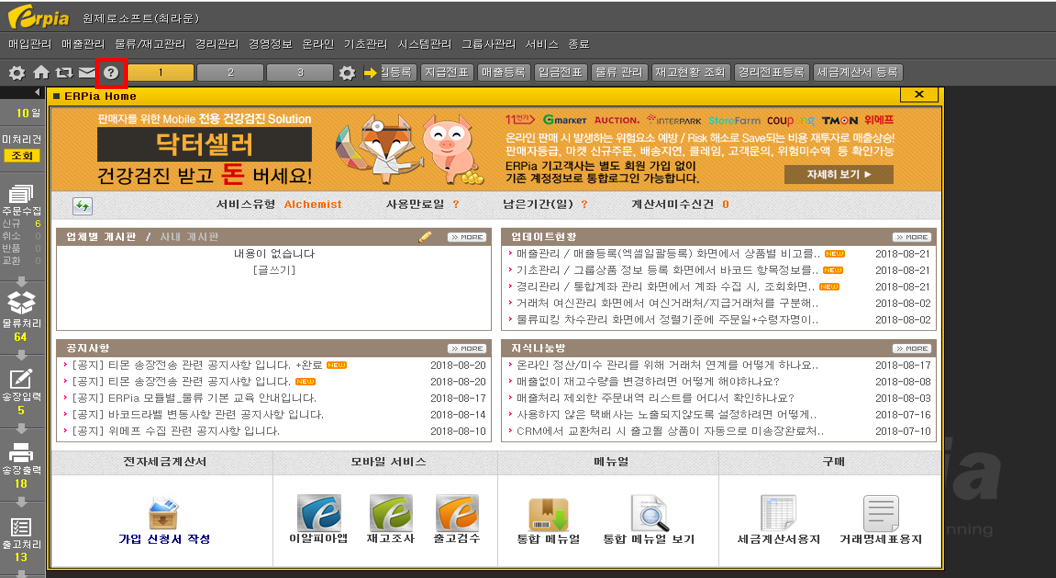Launch 출고검수 orange icon
Viewport: 1056px width, 578px height.
457,513
